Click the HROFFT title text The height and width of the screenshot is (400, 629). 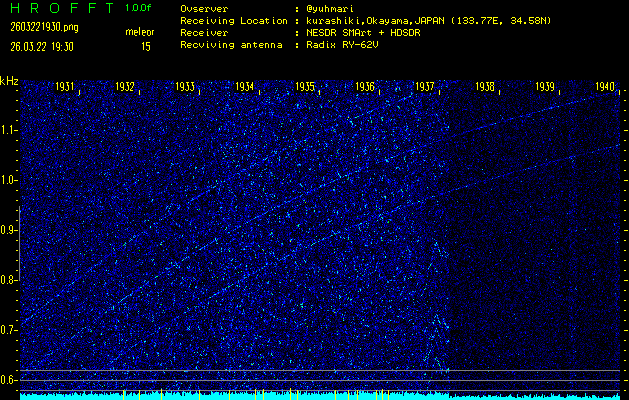pos(63,8)
